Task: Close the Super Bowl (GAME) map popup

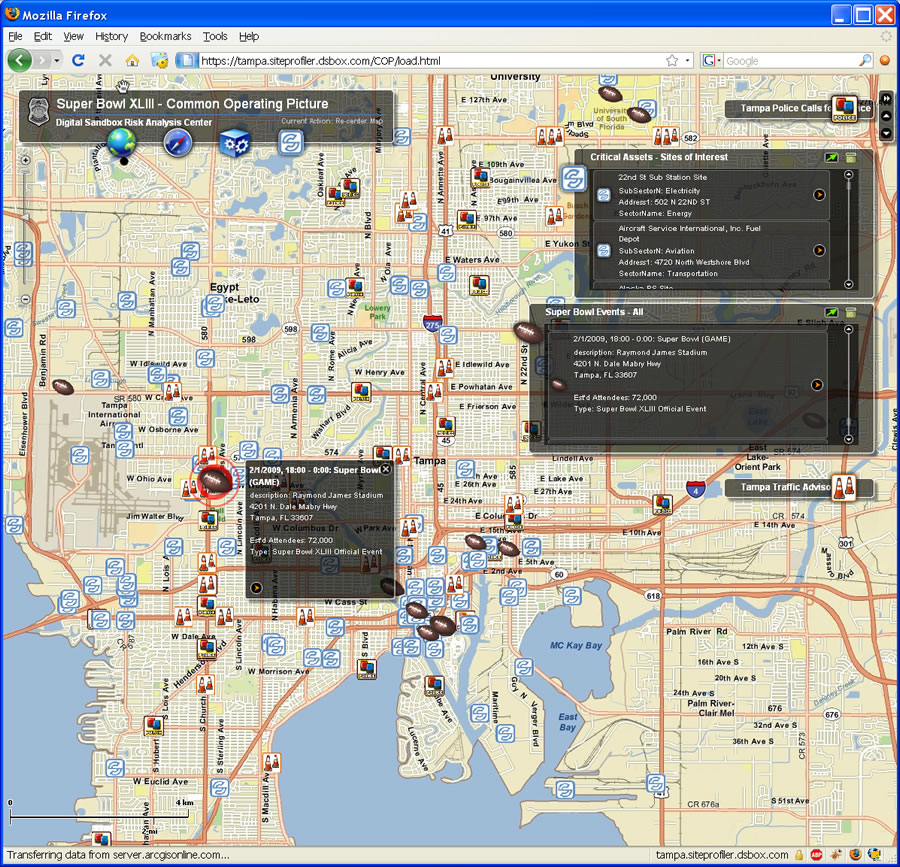Action: 386,469
